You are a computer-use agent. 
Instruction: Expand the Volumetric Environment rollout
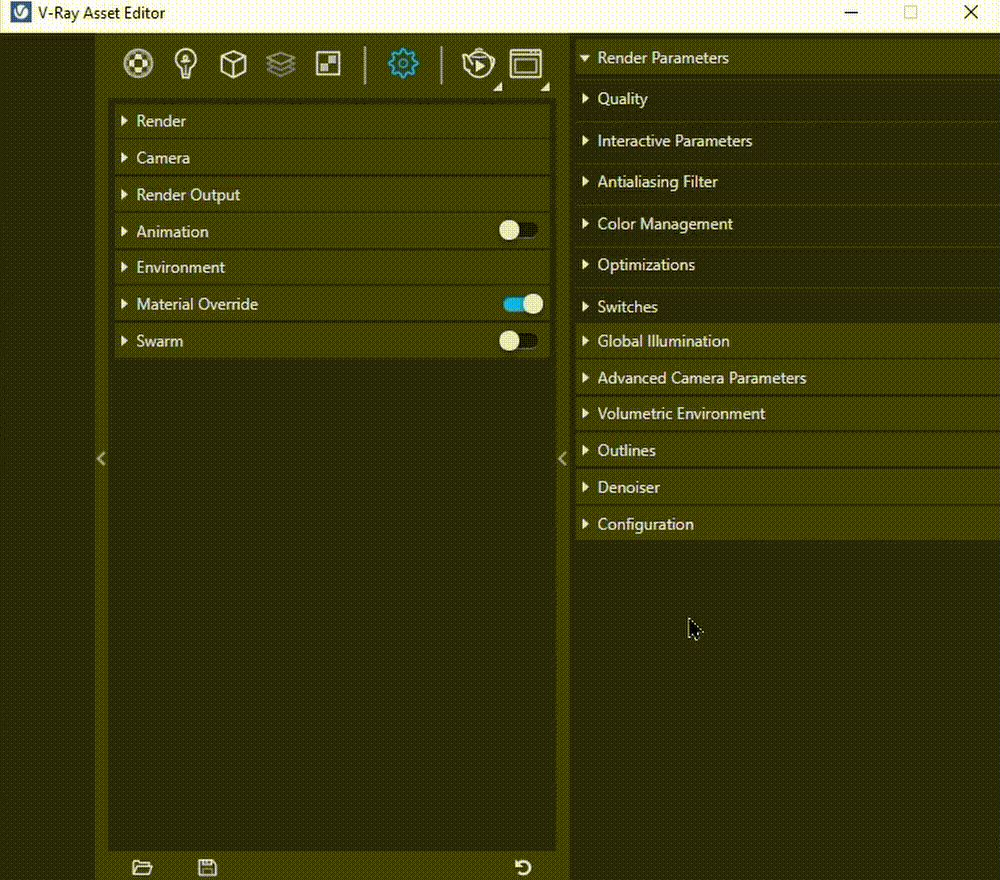[x=788, y=414]
